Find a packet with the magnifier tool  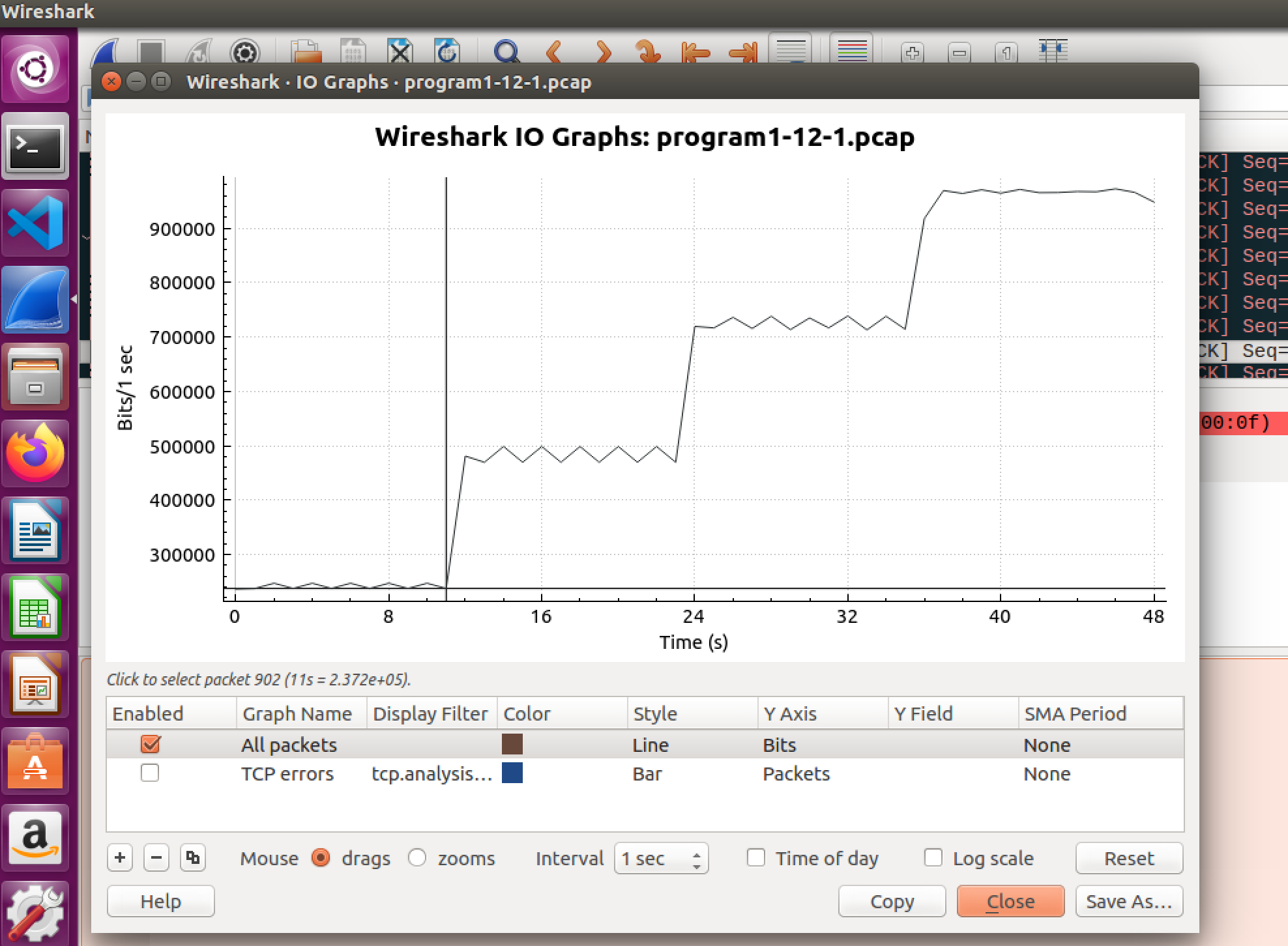506,50
